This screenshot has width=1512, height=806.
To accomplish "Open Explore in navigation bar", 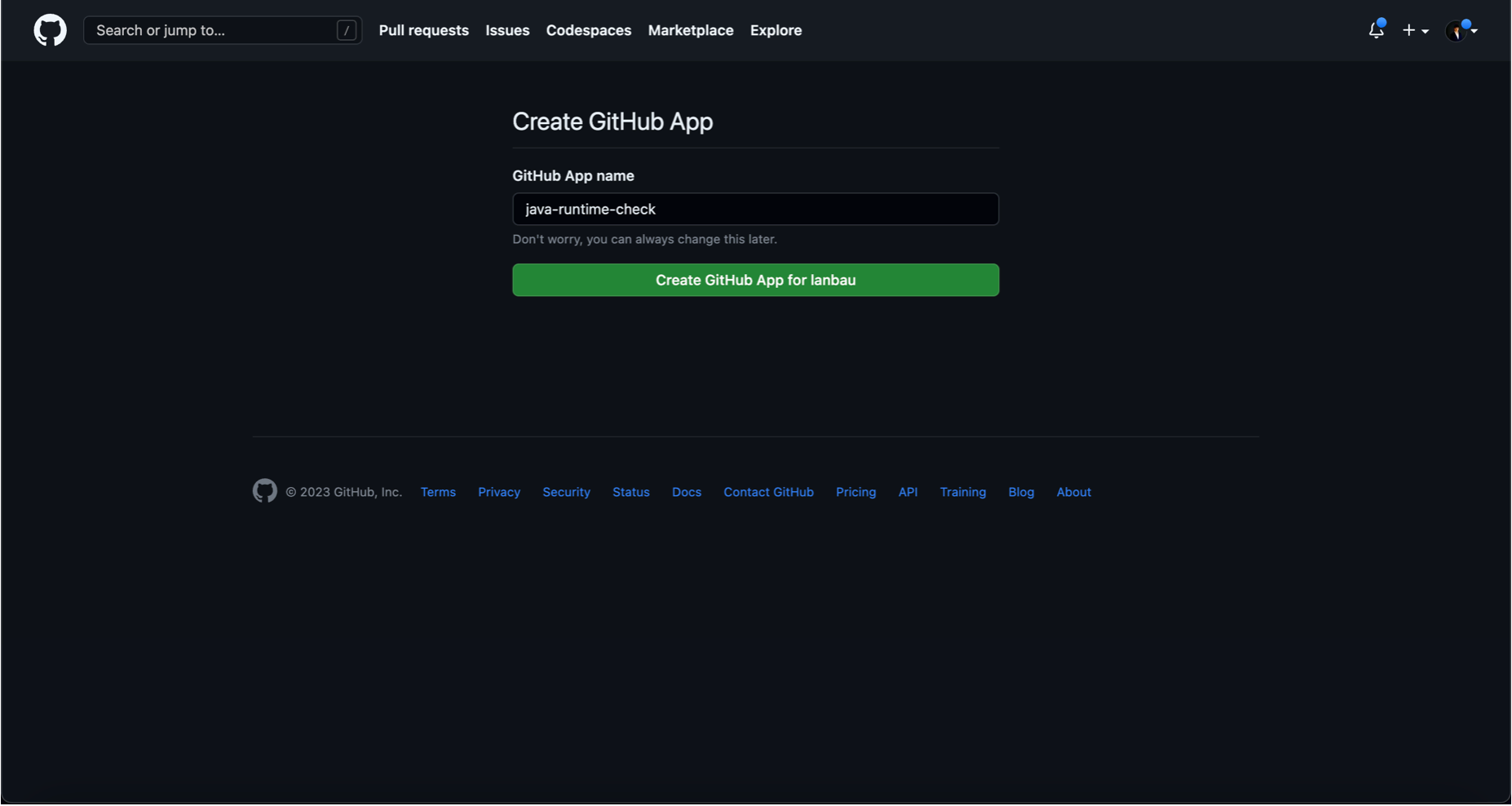I will click(x=776, y=30).
